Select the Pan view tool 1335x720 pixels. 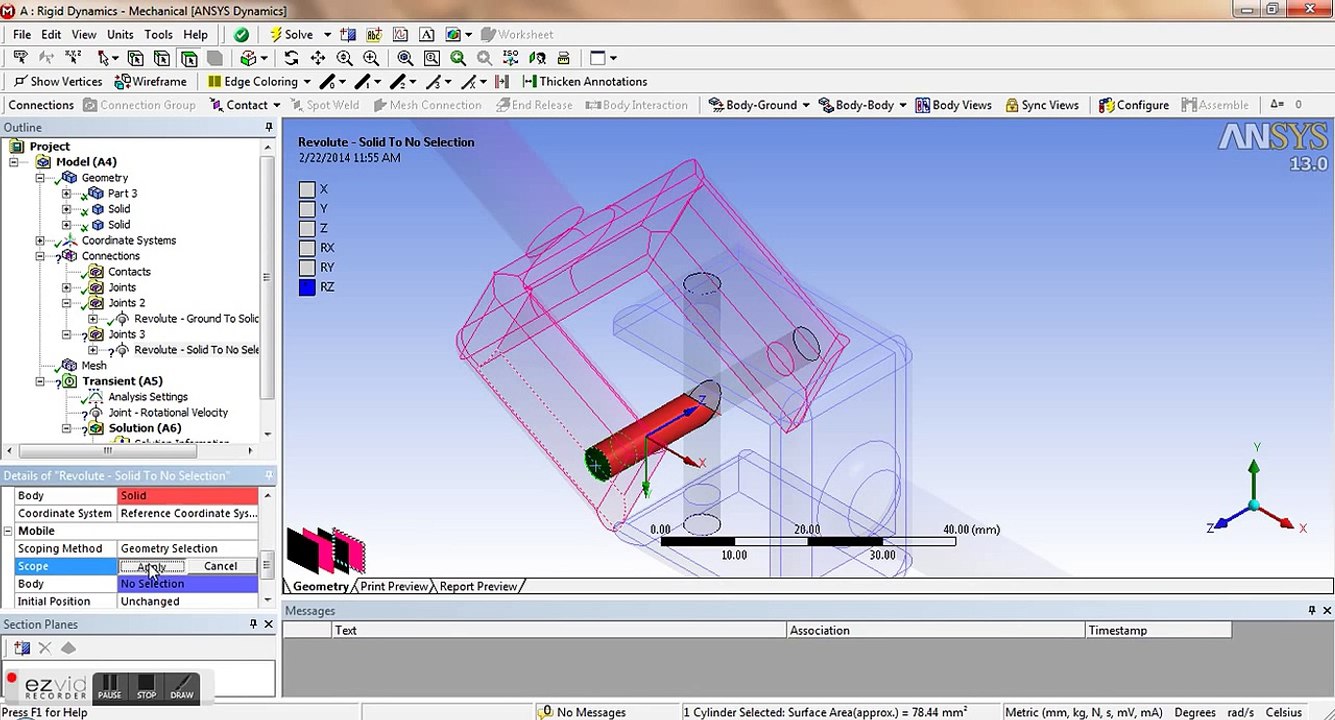tap(318, 58)
